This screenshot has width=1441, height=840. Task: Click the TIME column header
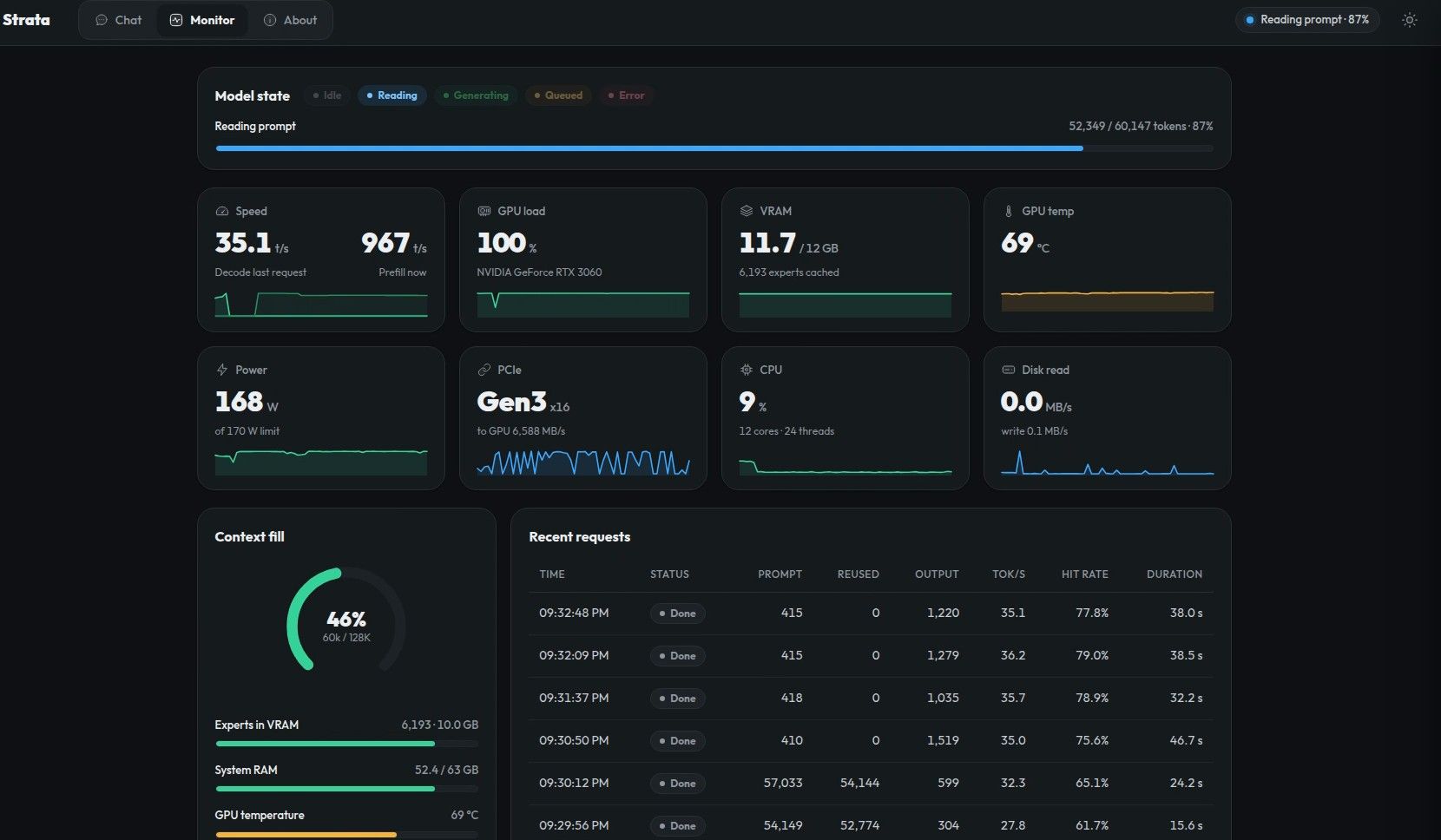(552, 574)
